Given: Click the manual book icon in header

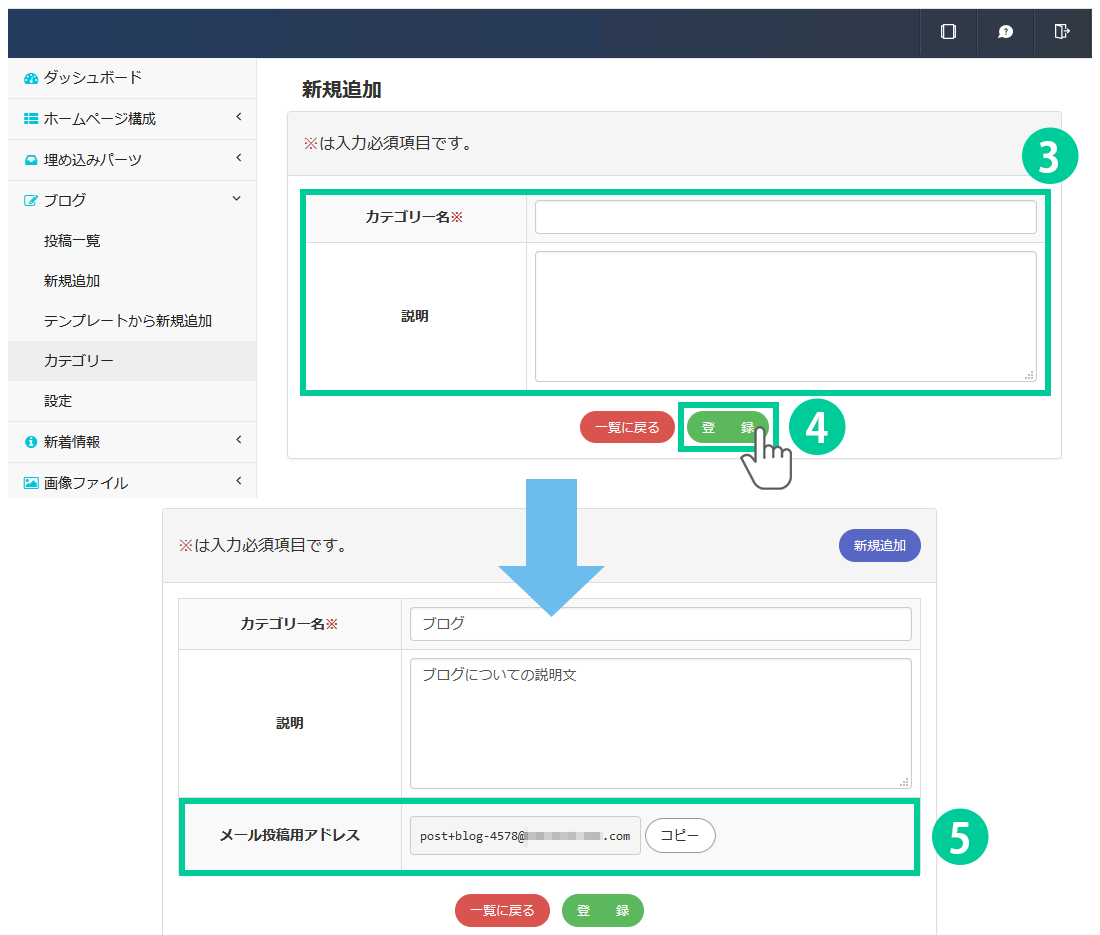Looking at the screenshot, I should 948,32.
